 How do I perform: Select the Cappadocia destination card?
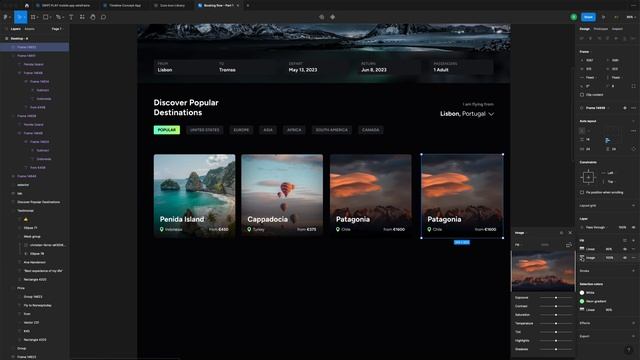282,195
